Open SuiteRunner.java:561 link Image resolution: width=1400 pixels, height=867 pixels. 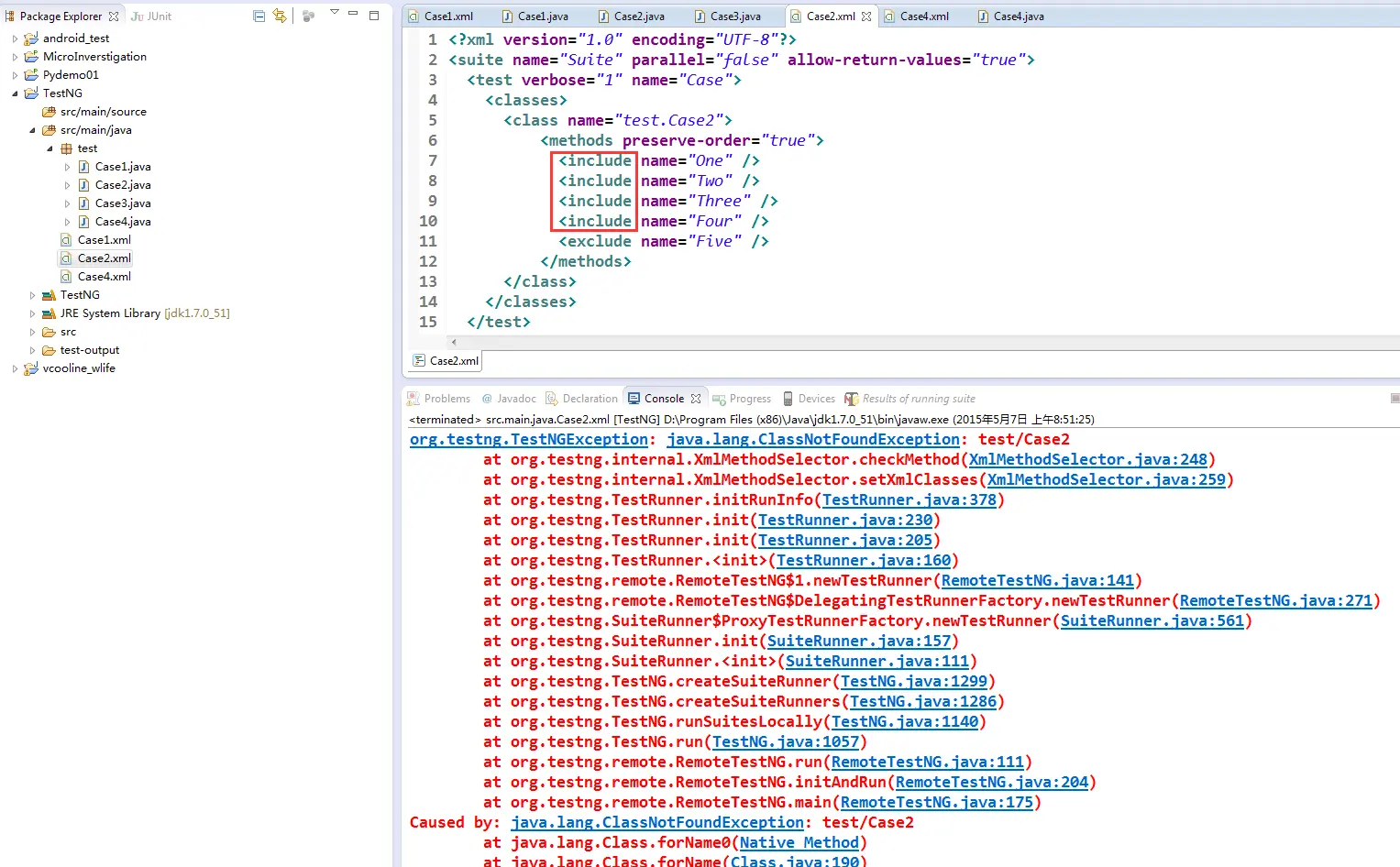click(1152, 621)
